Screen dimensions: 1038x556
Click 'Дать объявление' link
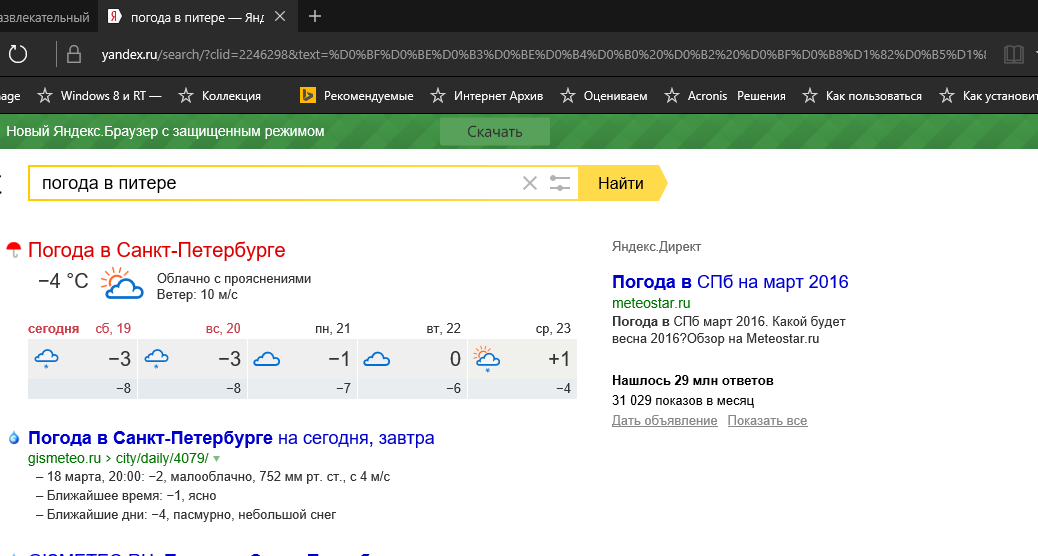point(664,421)
